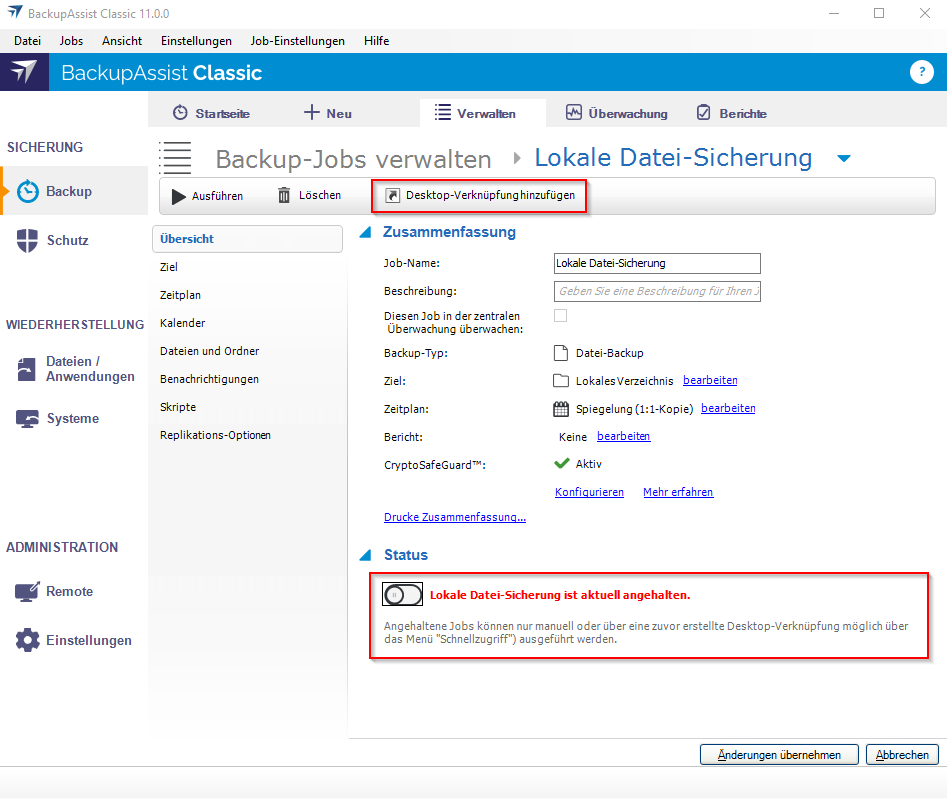The image size is (947, 799).
Task: Click the help question mark icon
Action: [x=921, y=72]
